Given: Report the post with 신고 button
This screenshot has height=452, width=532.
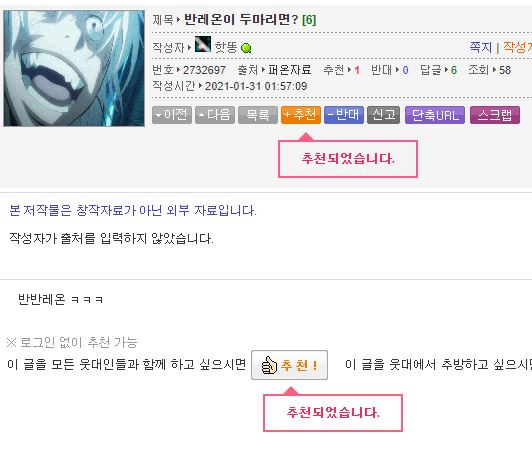Looking at the screenshot, I should pyautogui.click(x=383, y=115).
